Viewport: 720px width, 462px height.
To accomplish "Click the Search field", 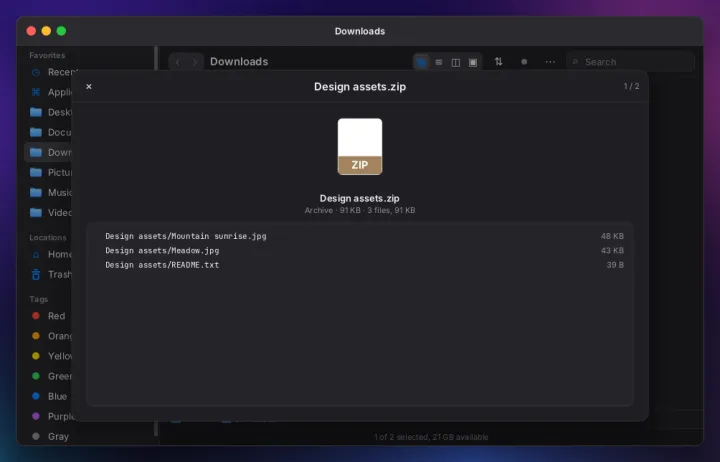I will coord(630,62).
